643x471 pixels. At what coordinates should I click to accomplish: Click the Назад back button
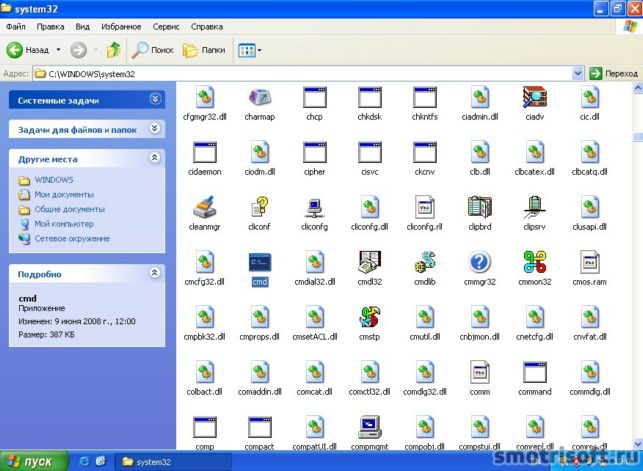coord(28,50)
